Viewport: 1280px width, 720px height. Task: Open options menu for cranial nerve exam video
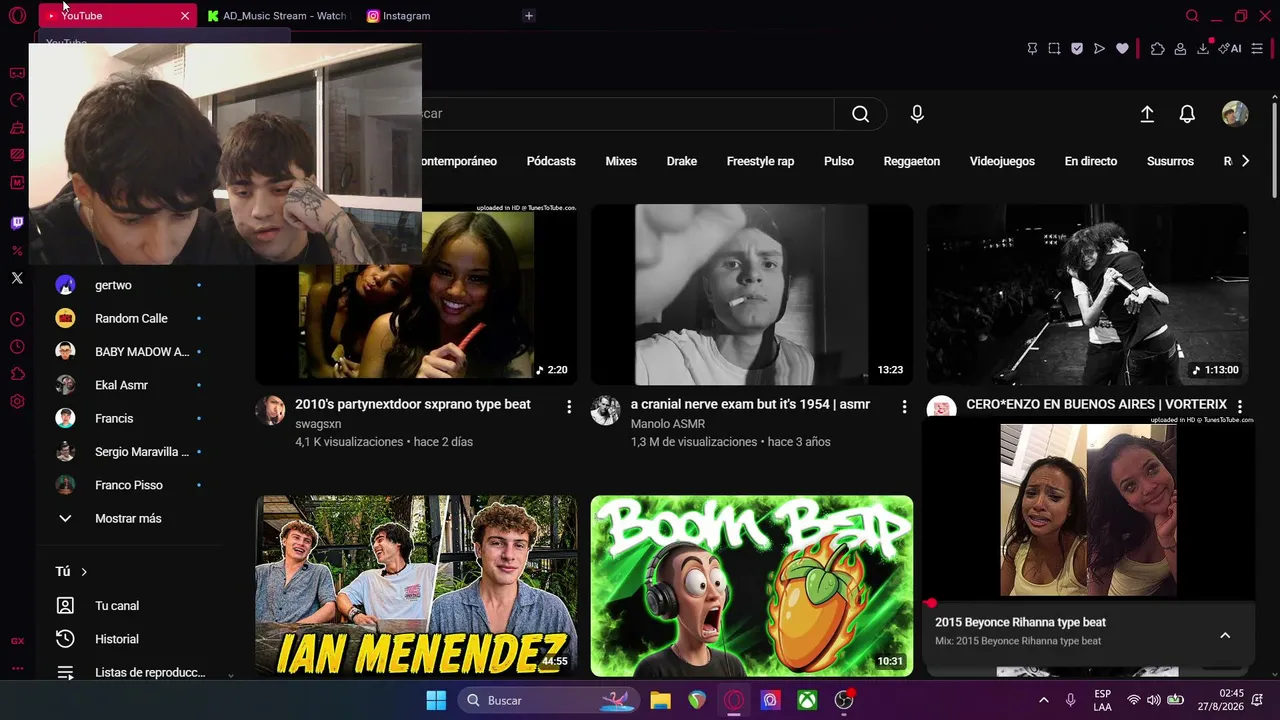(904, 406)
